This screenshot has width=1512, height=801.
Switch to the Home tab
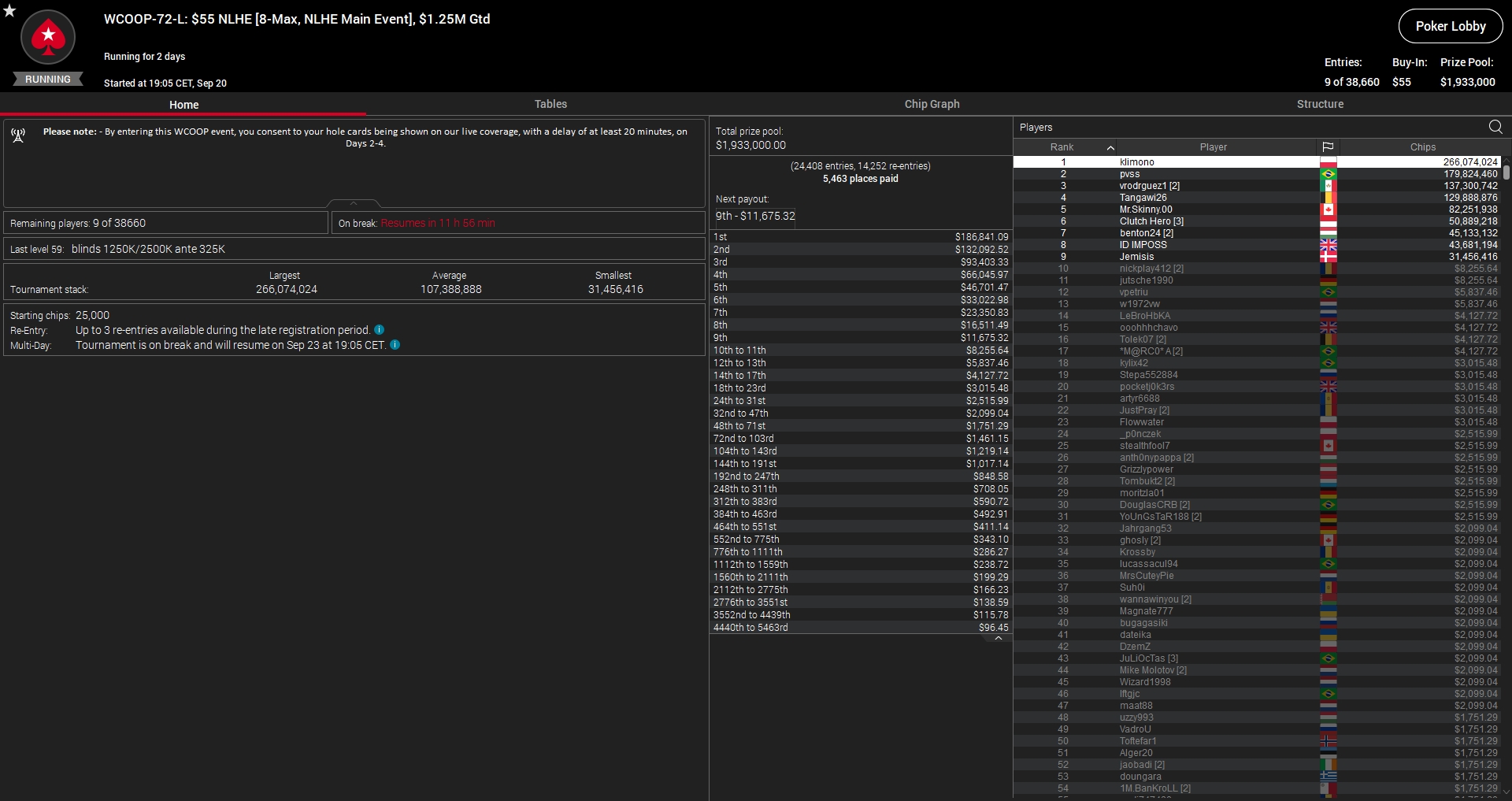[183, 105]
